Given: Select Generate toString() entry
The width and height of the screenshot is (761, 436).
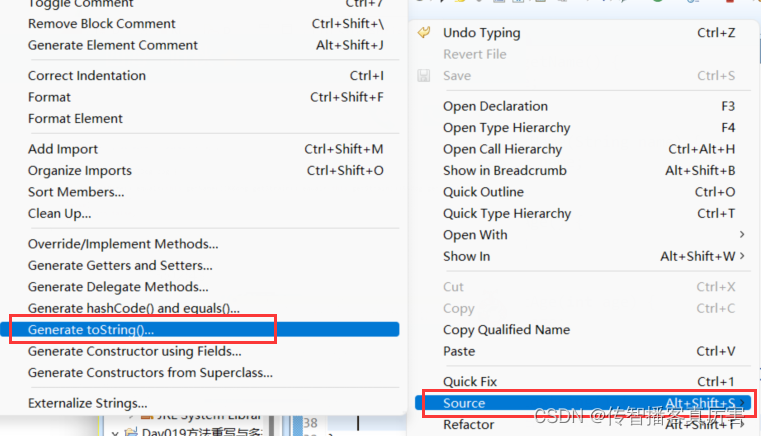Looking at the screenshot, I should pos(199,329).
